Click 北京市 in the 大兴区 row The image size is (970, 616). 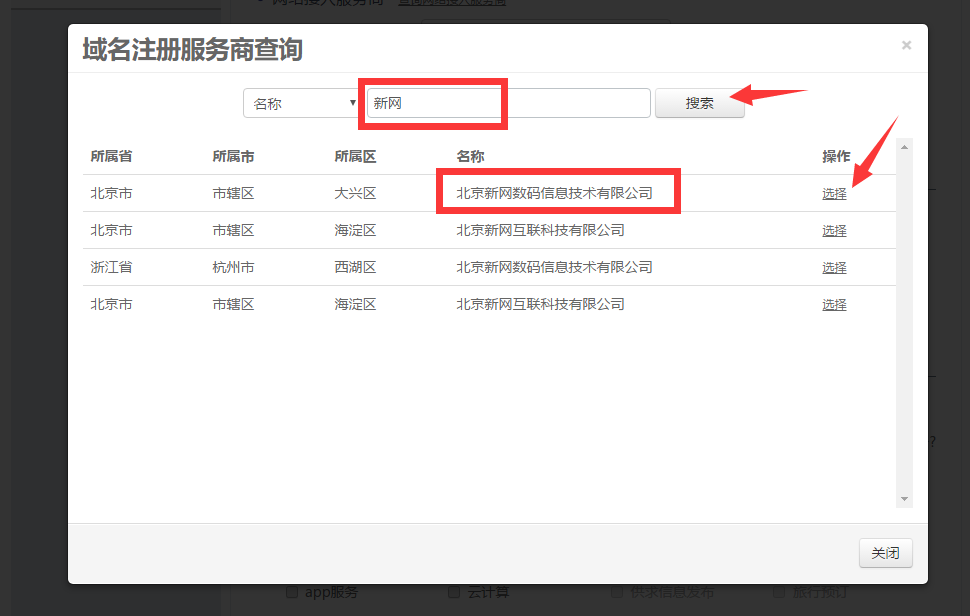[x=111, y=194]
